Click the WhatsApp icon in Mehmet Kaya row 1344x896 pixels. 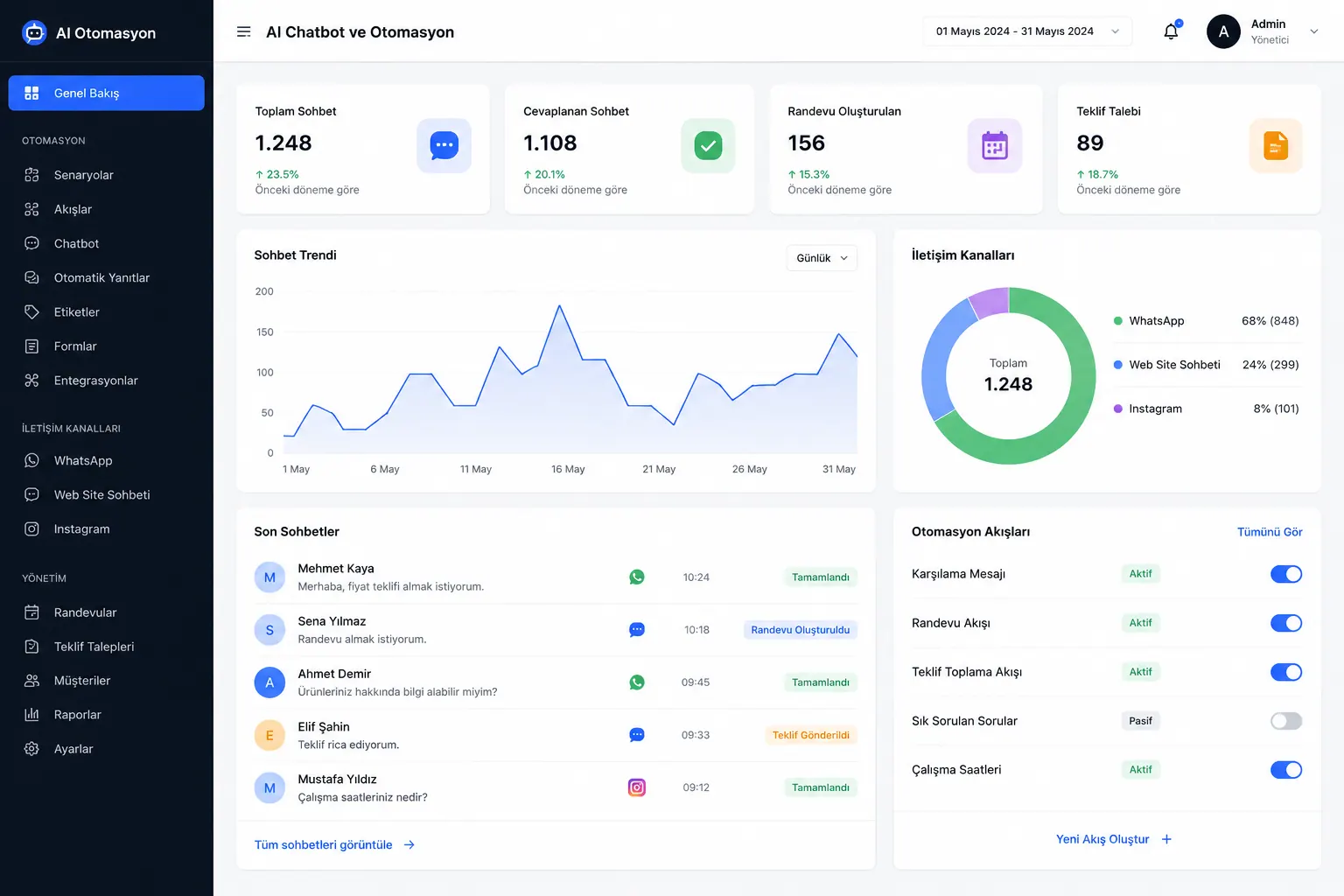(x=637, y=577)
